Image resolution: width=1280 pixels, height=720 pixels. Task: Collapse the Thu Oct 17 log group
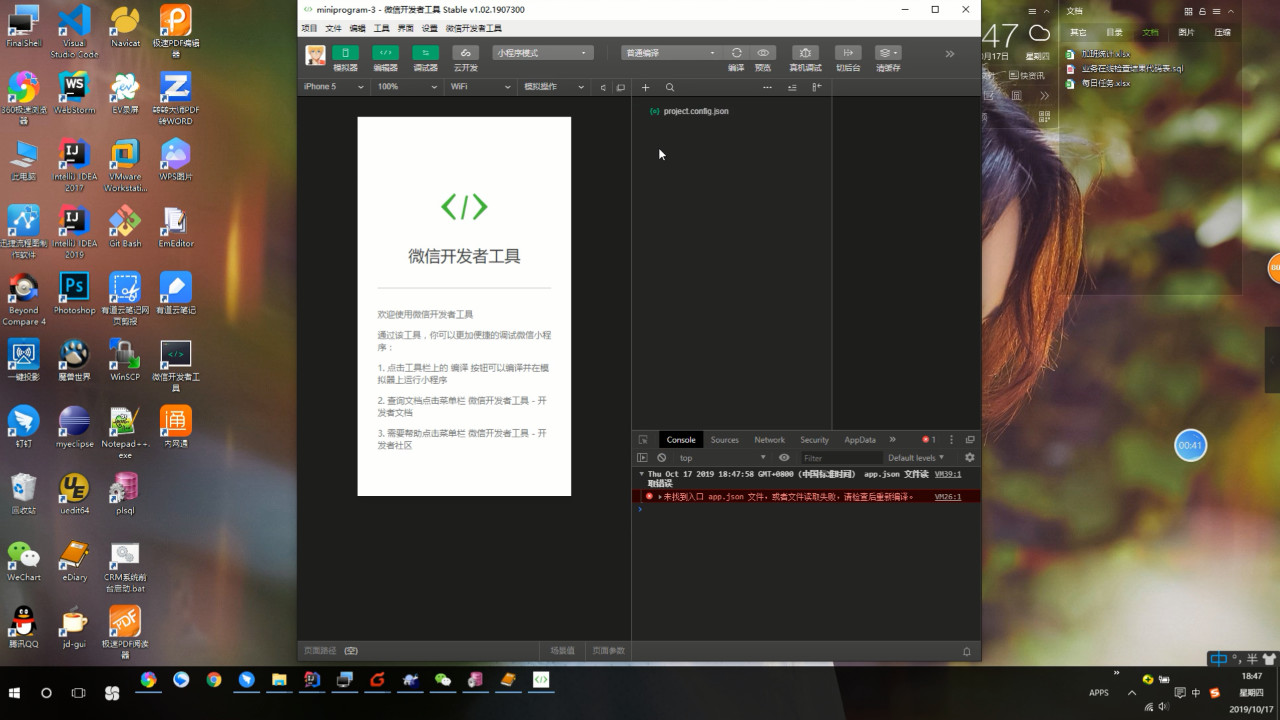point(641,474)
